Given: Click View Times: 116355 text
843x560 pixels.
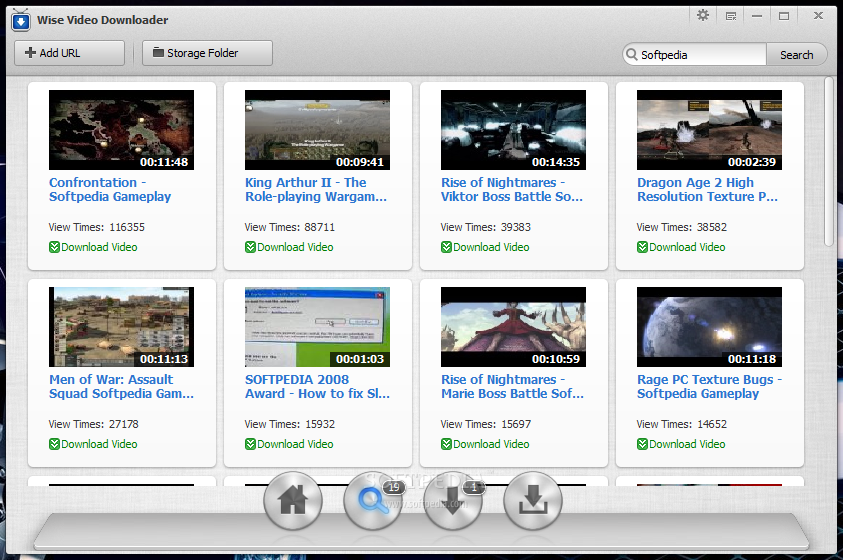Looking at the screenshot, I should tap(97, 227).
